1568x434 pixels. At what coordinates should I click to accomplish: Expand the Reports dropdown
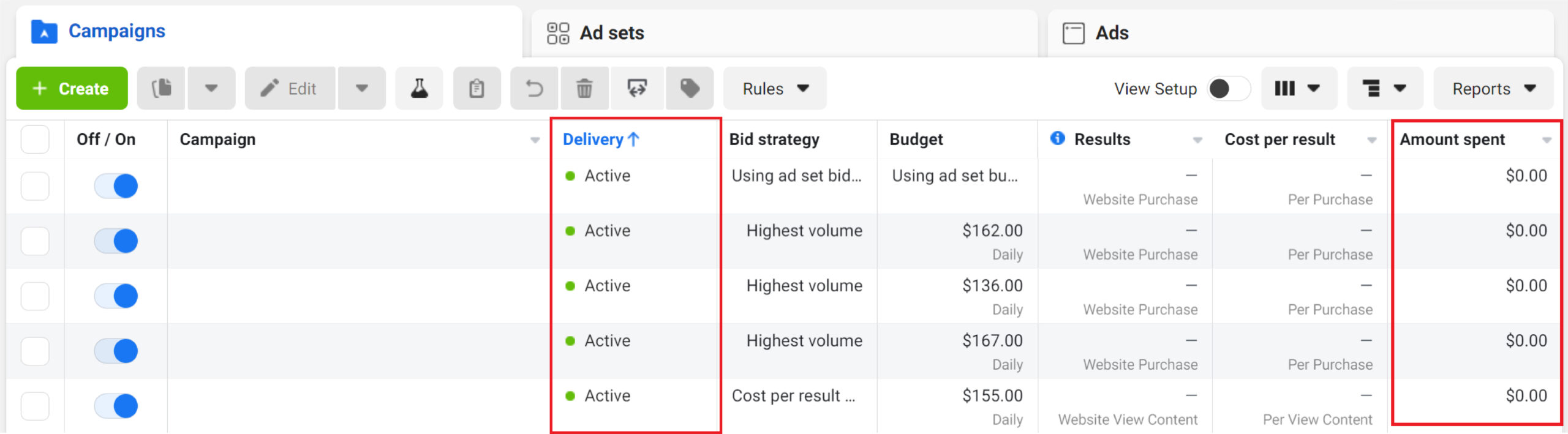click(x=1493, y=89)
